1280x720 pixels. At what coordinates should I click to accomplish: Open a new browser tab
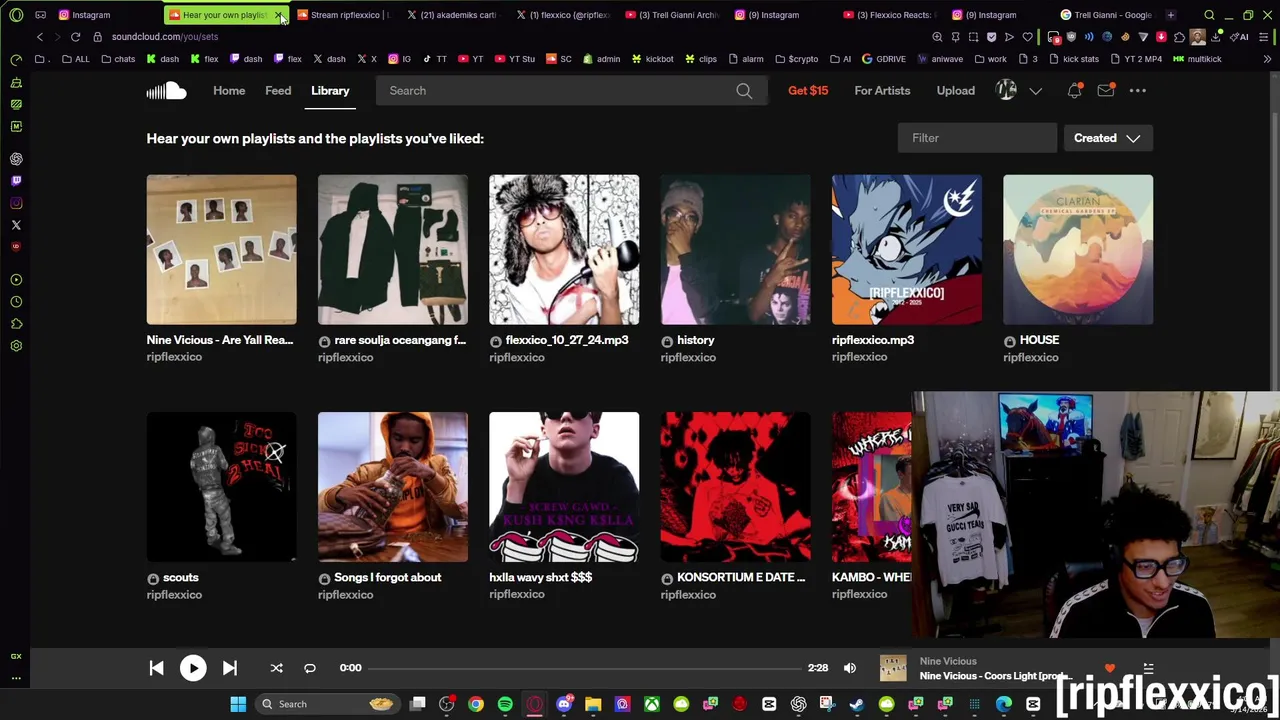click(1171, 15)
